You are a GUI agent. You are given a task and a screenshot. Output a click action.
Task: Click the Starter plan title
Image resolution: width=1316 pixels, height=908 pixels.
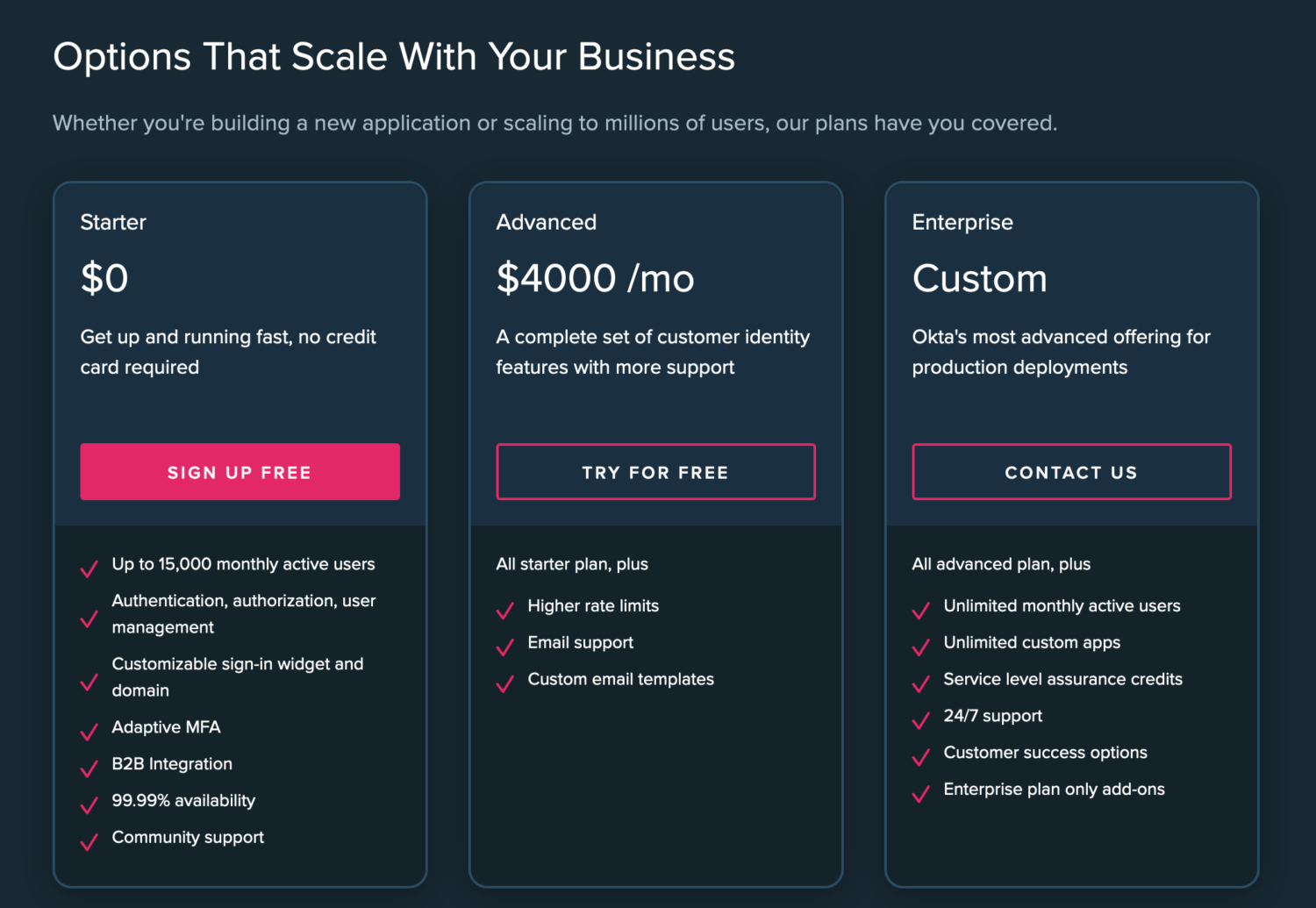[x=113, y=222]
